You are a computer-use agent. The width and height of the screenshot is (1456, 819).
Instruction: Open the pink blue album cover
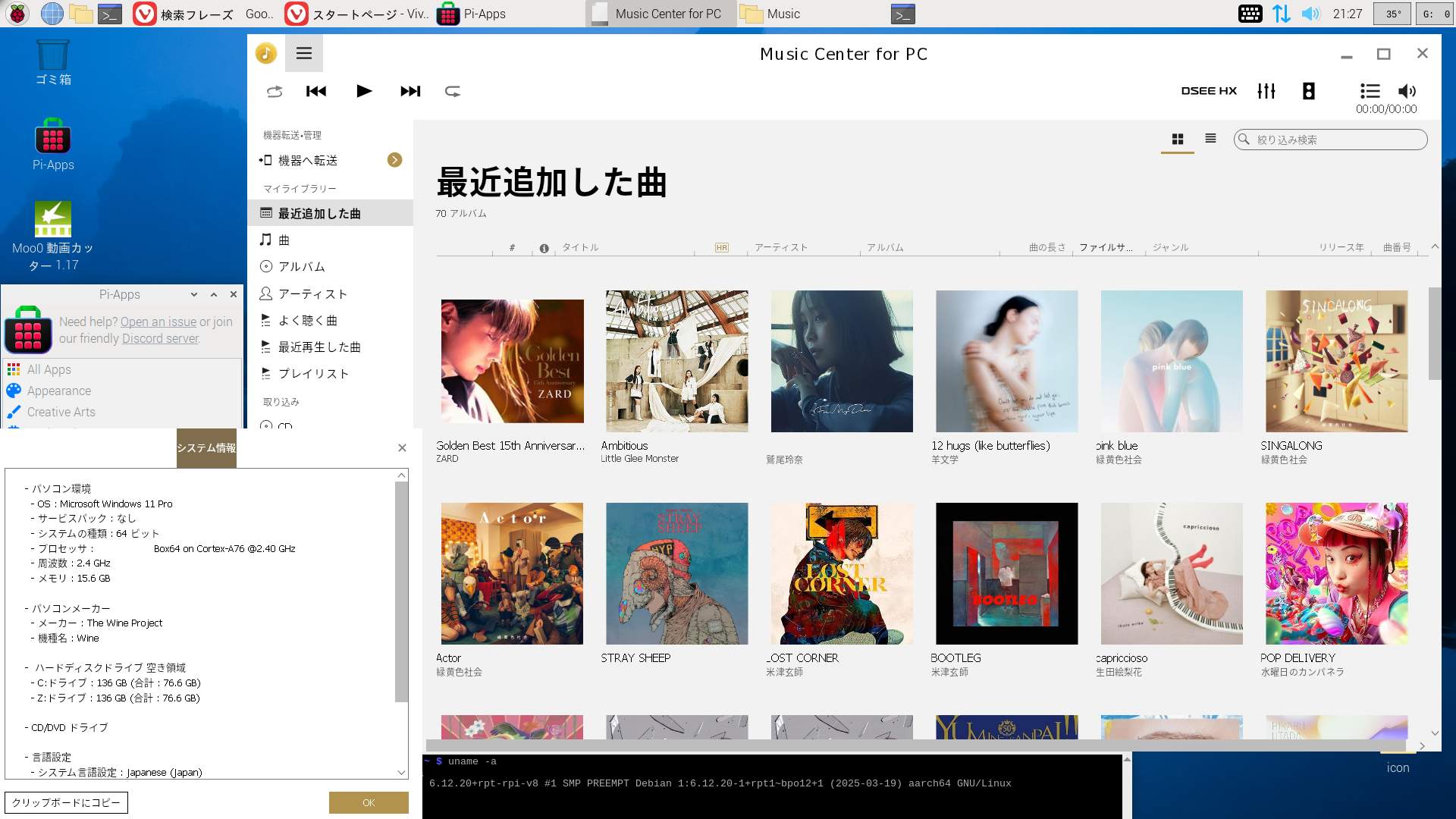1172,361
